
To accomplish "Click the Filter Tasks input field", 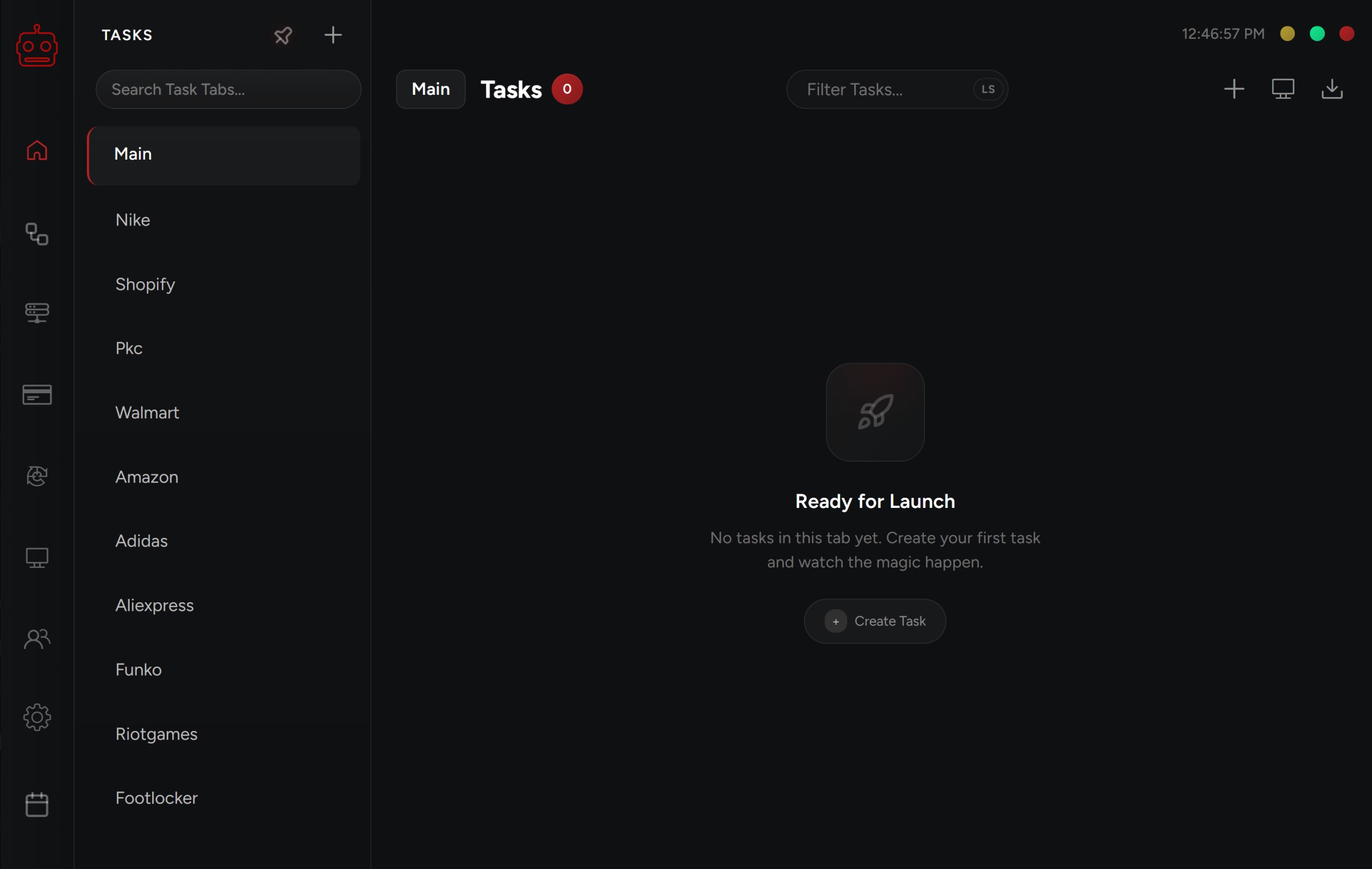I will pyautogui.click(x=877, y=89).
